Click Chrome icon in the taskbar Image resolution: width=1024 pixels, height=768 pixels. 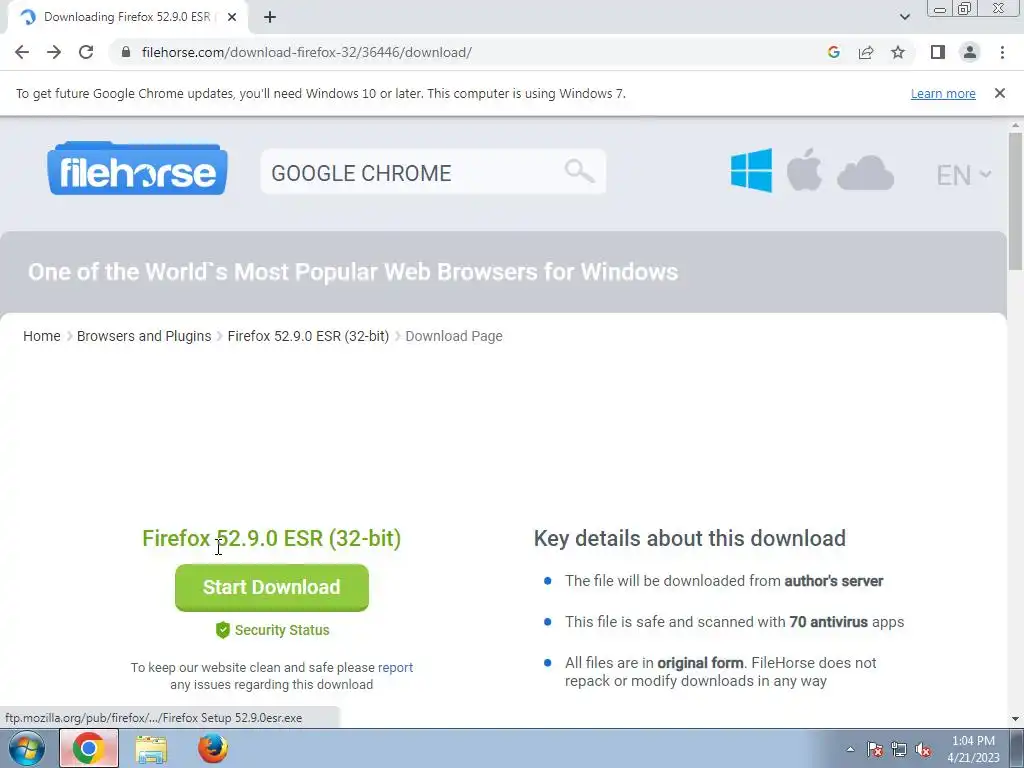pyautogui.click(x=89, y=748)
